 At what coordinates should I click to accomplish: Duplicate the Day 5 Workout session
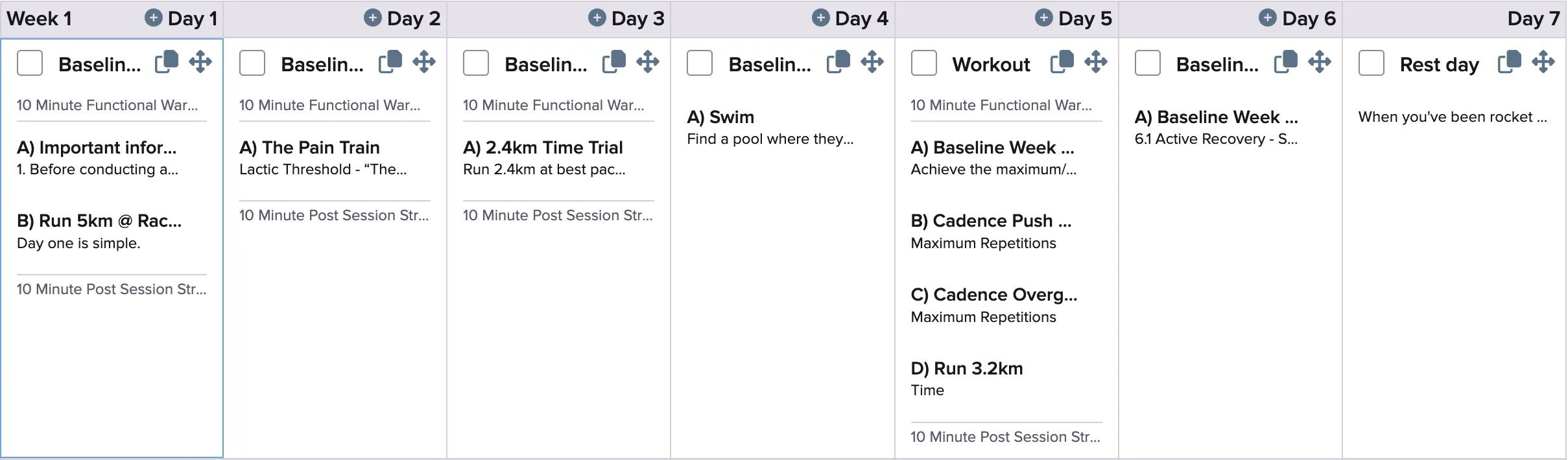pos(1062,62)
